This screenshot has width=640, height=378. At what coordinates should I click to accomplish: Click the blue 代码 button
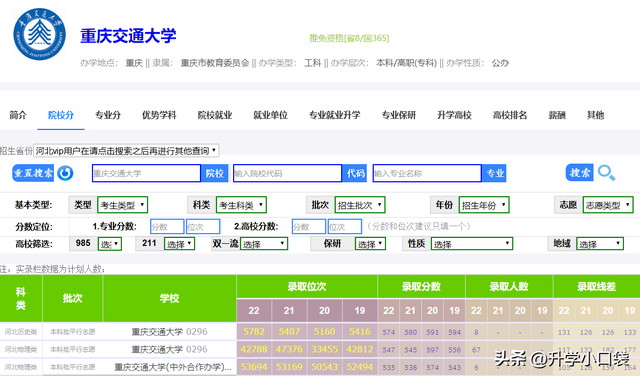355,173
